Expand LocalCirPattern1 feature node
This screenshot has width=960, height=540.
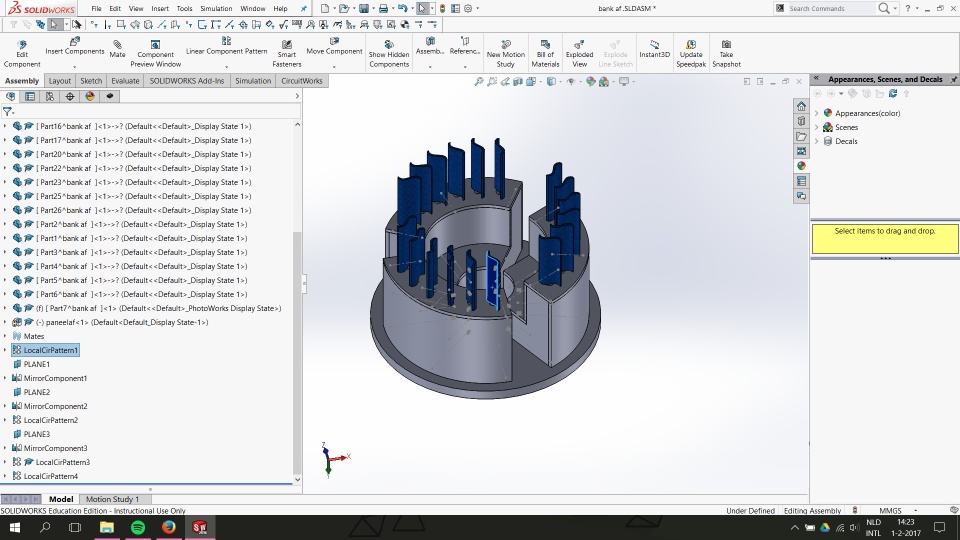click(5, 350)
